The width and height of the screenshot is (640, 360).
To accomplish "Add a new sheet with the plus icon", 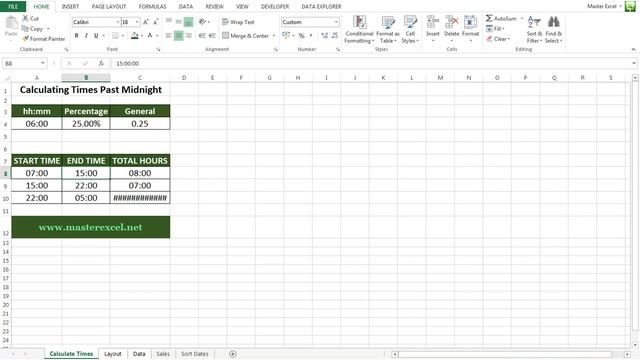I will [x=233, y=354].
